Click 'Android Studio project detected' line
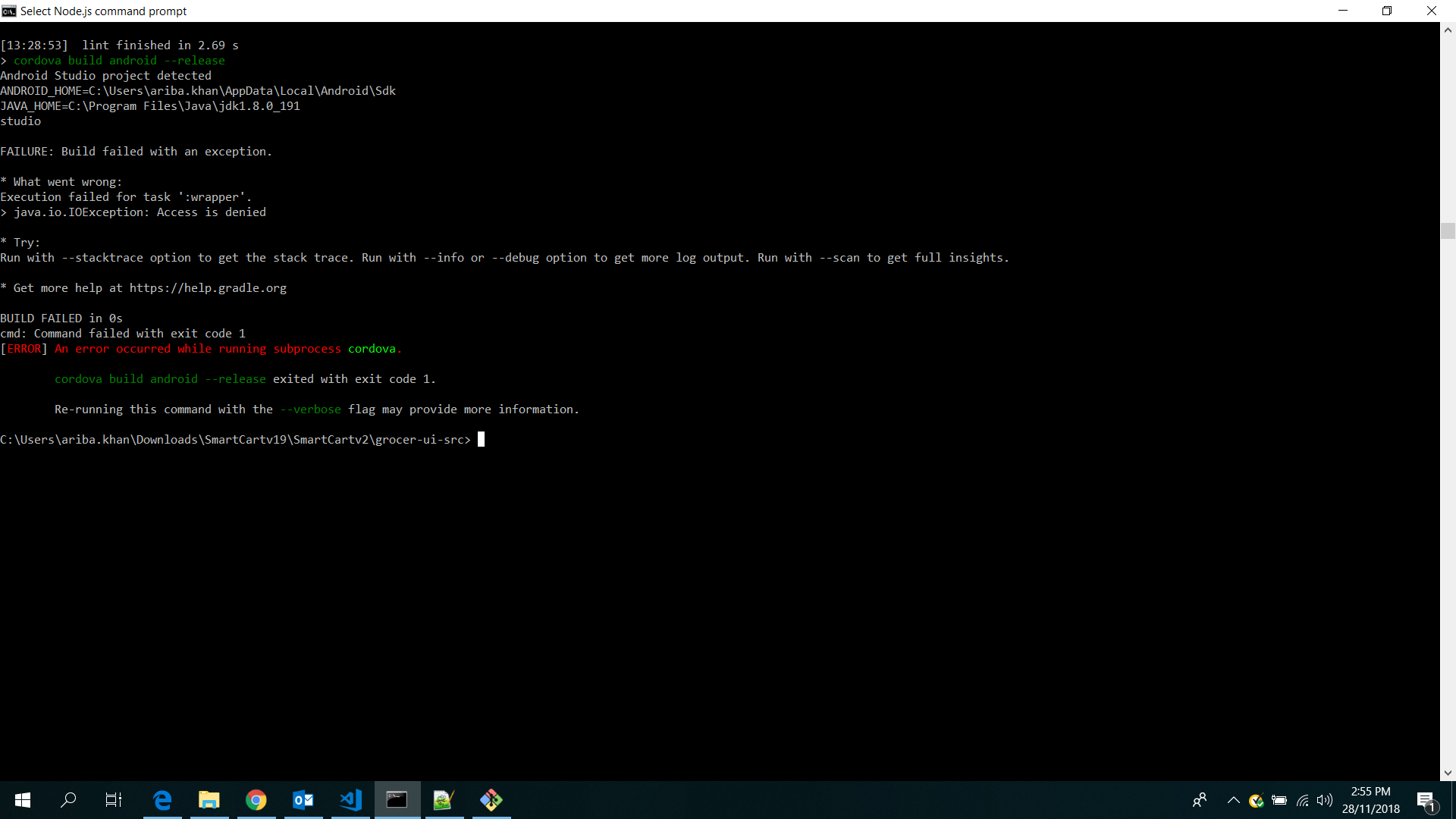The height and width of the screenshot is (819, 1456). coord(105,76)
